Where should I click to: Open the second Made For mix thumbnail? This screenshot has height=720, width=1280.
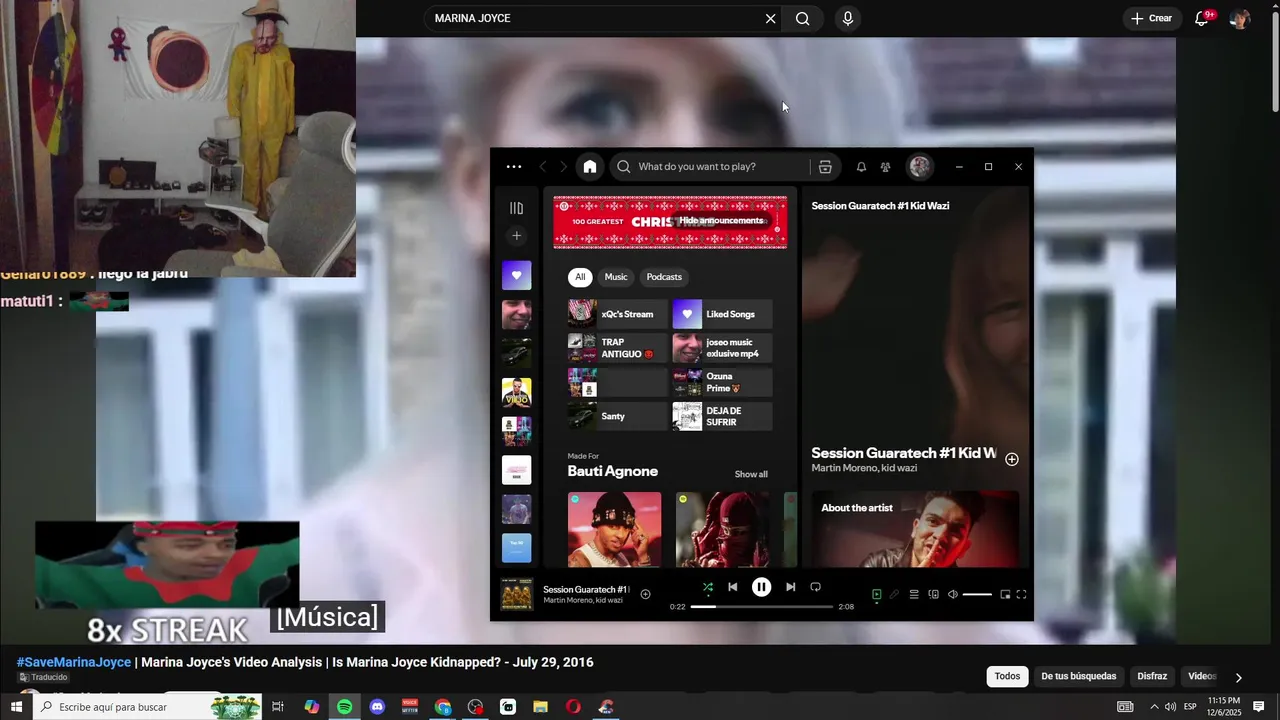[x=722, y=529]
